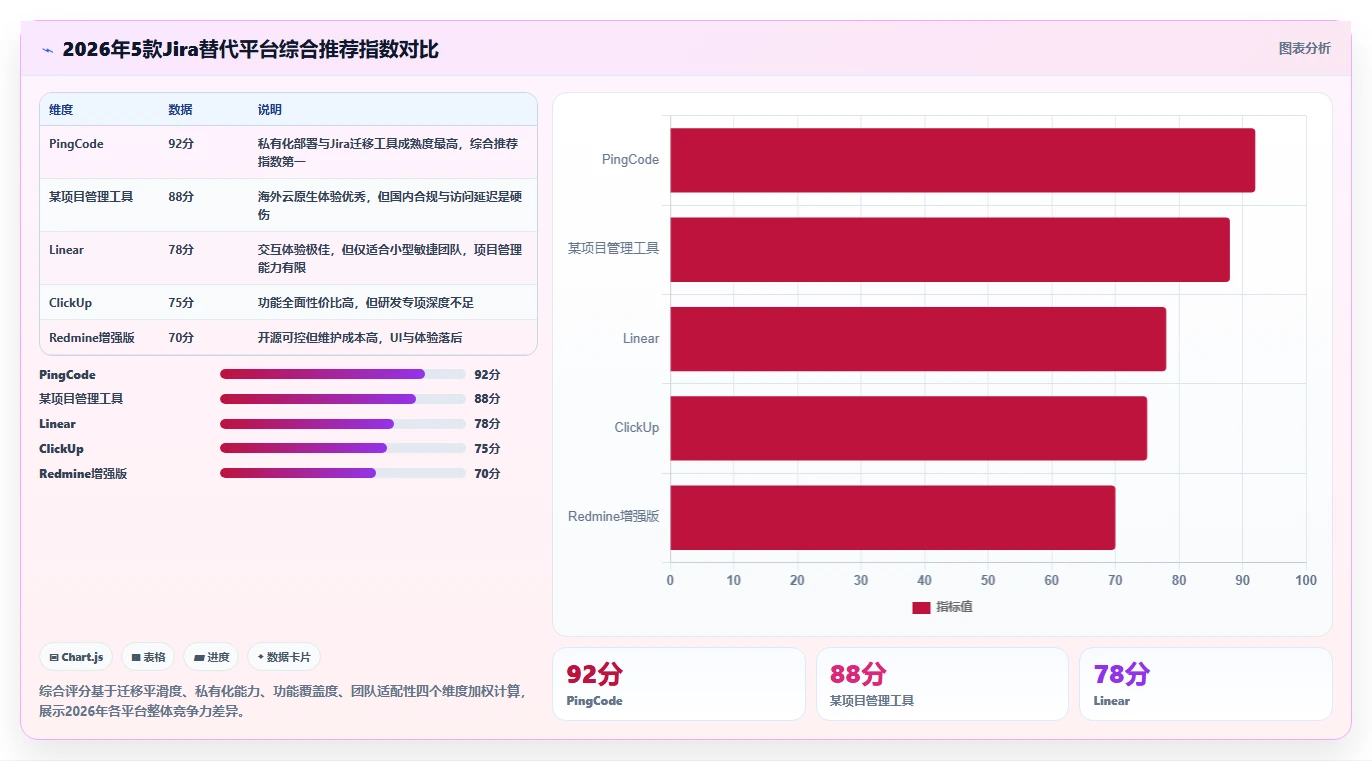Click the Redmine增强版 label on the chart axis
The image size is (1372, 761).
click(614, 517)
